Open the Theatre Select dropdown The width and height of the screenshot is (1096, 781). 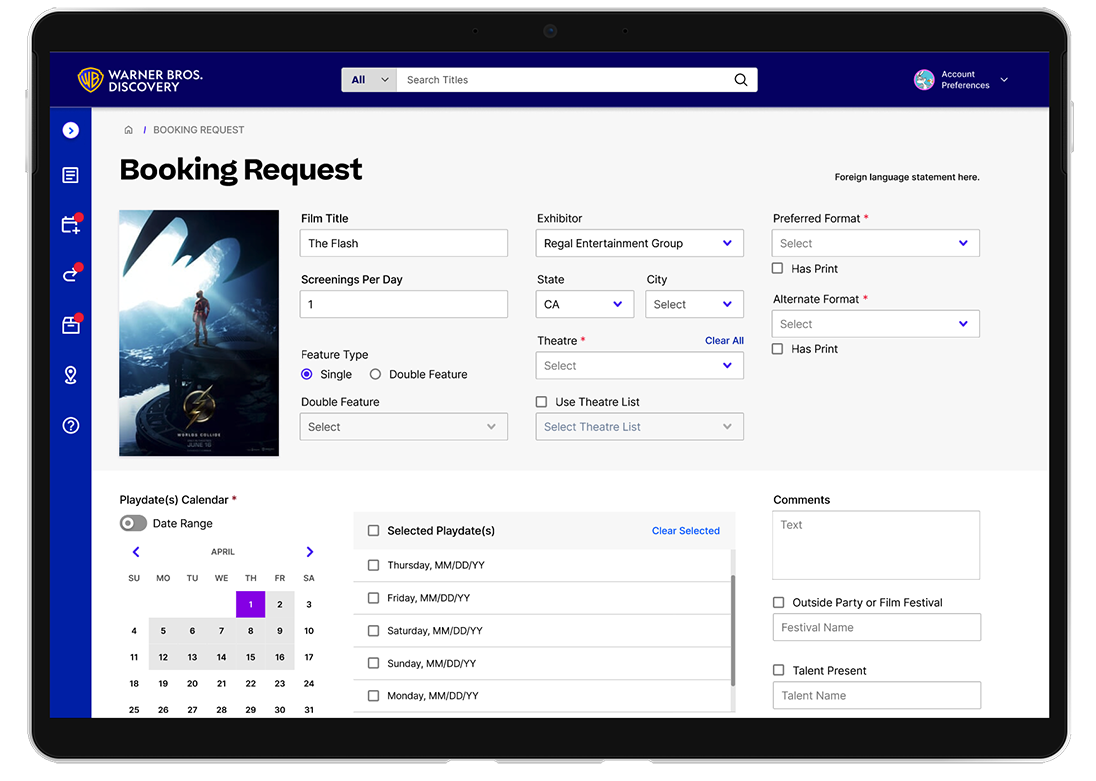pyautogui.click(x=640, y=366)
